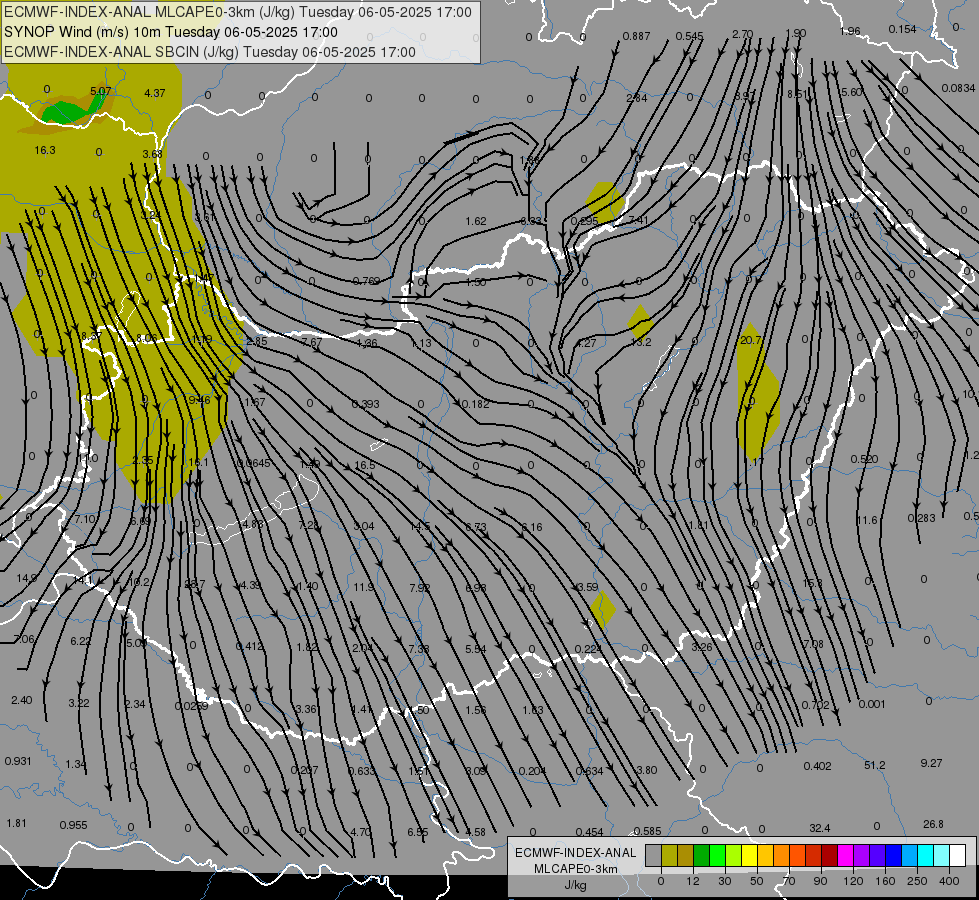The image size is (979, 900).
Task: Click the legend tick label 90
Action: (x=820, y=881)
